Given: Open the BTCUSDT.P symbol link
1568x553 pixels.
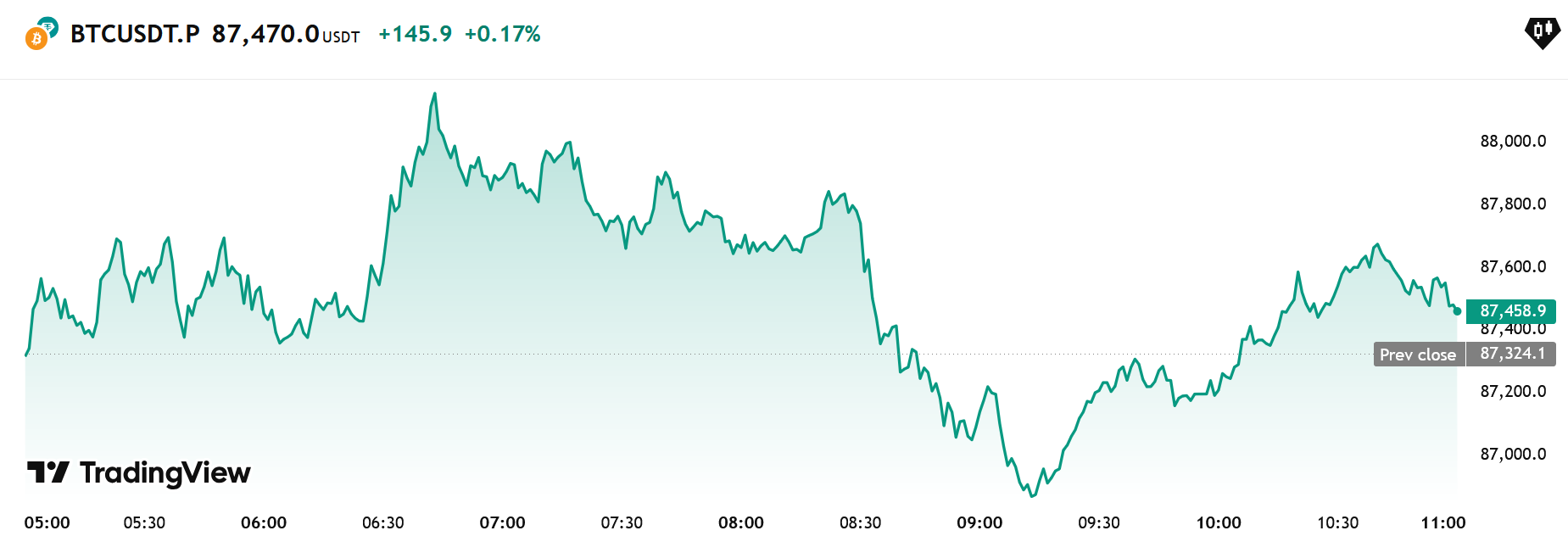Looking at the screenshot, I should [x=135, y=34].
